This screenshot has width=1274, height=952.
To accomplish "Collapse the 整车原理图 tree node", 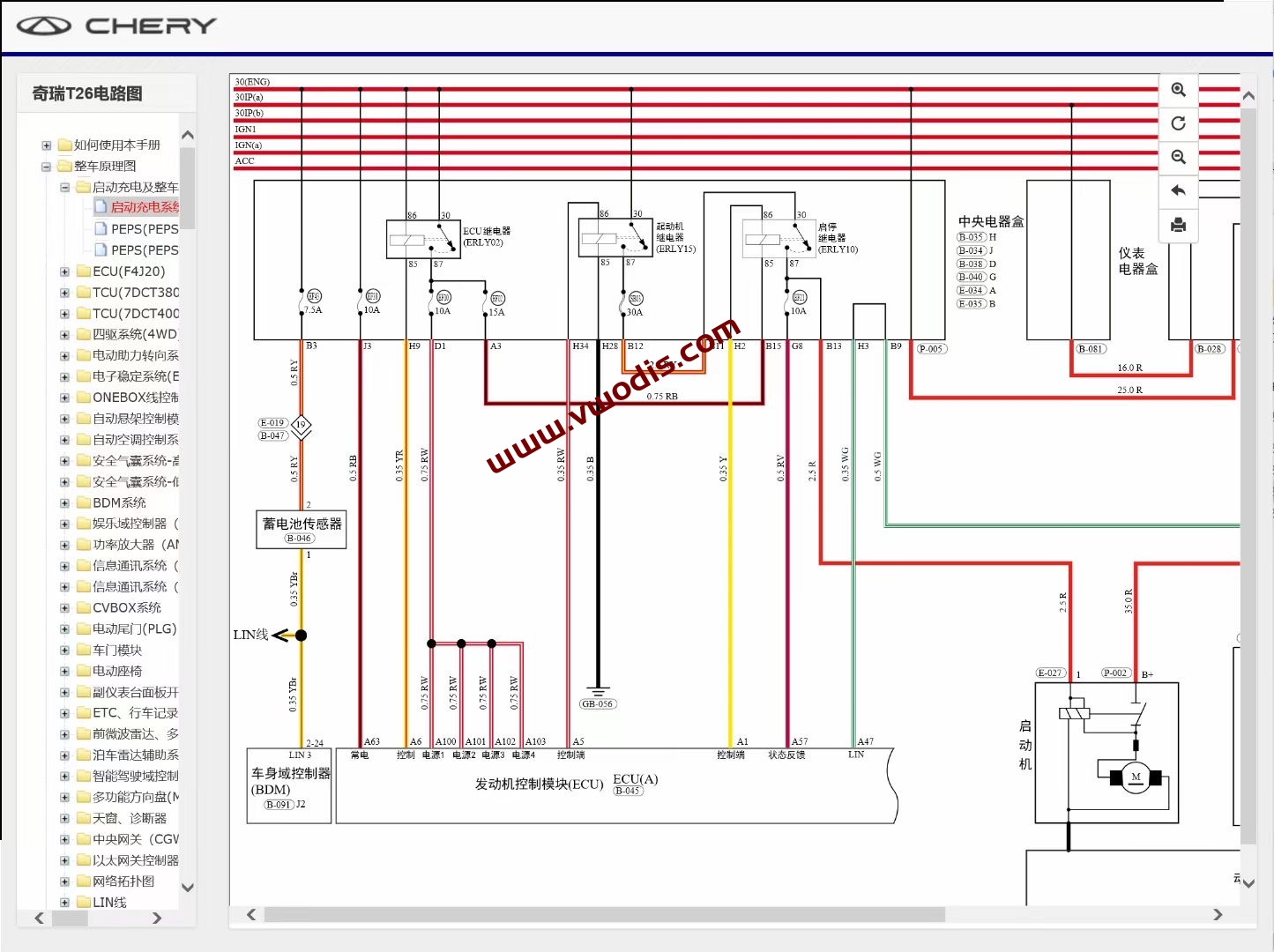I will pyautogui.click(x=47, y=167).
